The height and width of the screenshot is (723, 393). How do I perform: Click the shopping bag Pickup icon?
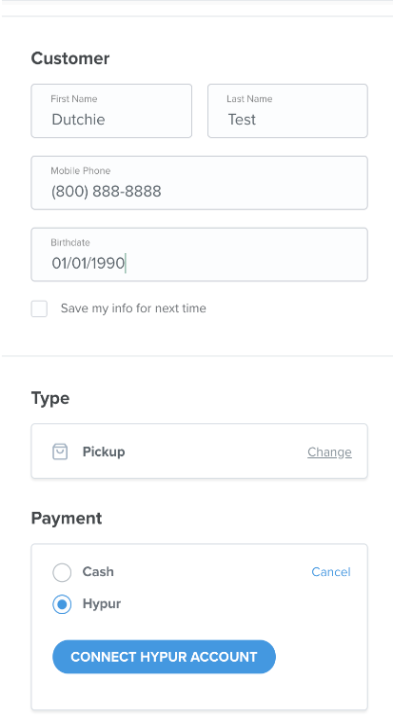click(60, 451)
